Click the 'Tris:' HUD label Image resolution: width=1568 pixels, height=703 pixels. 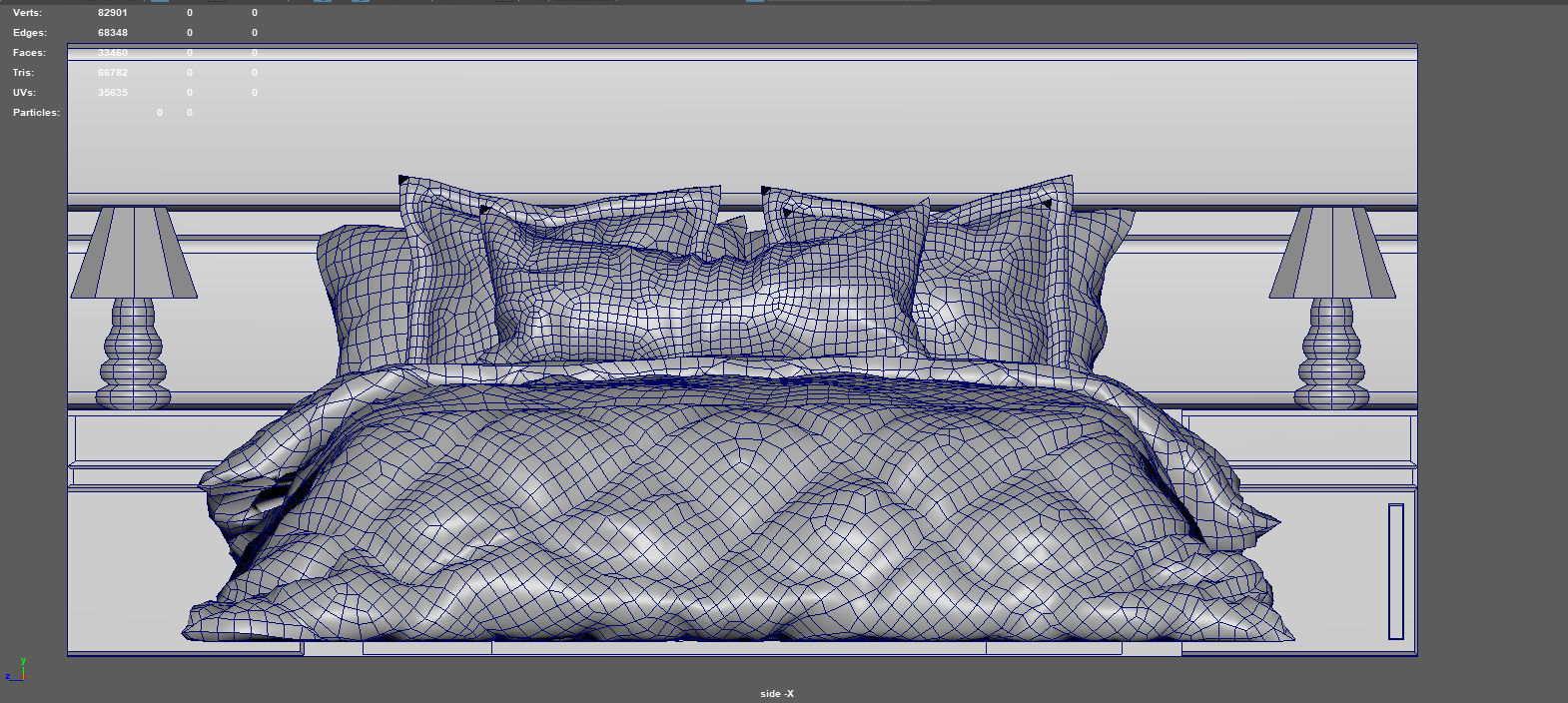pos(23,73)
